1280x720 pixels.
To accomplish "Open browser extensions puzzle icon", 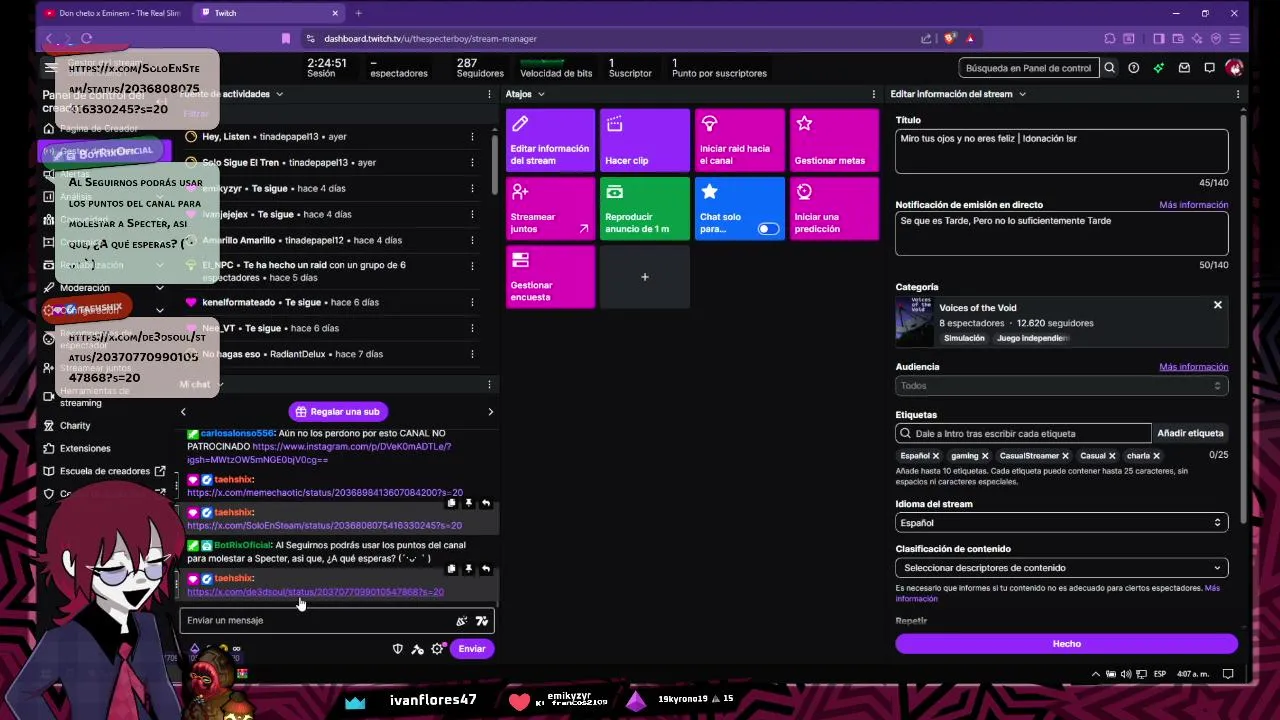I will [x=1110, y=38].
